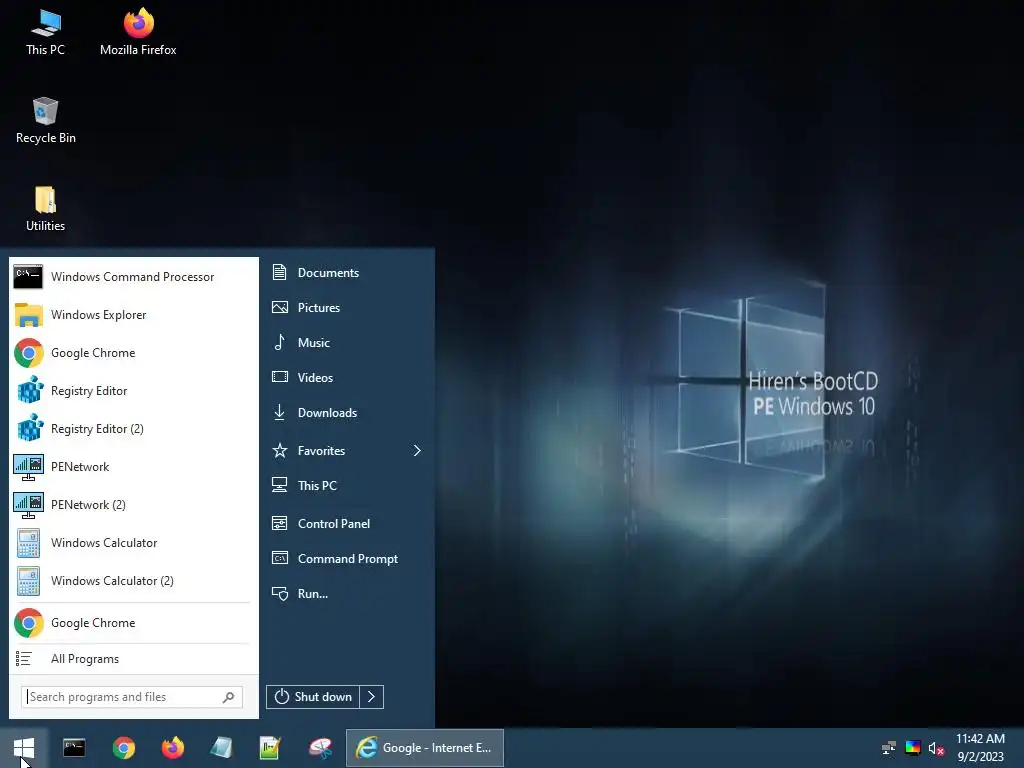This screenshot has height=768, width=1024.
Task: Click the Shut down button
Action: pyautogui.click(x=313, y=697)
